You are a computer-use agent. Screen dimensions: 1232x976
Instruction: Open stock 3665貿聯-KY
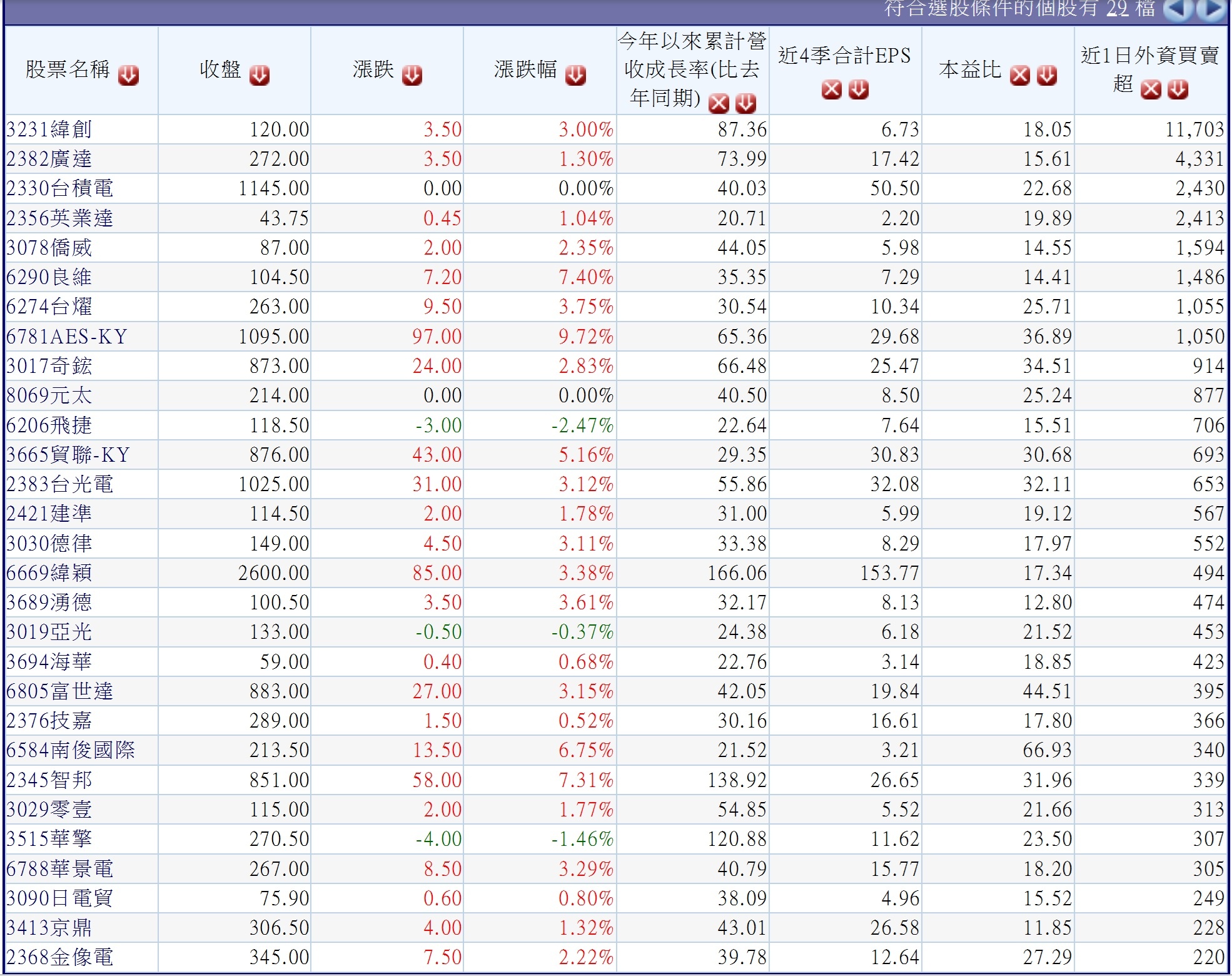(68, 455)
